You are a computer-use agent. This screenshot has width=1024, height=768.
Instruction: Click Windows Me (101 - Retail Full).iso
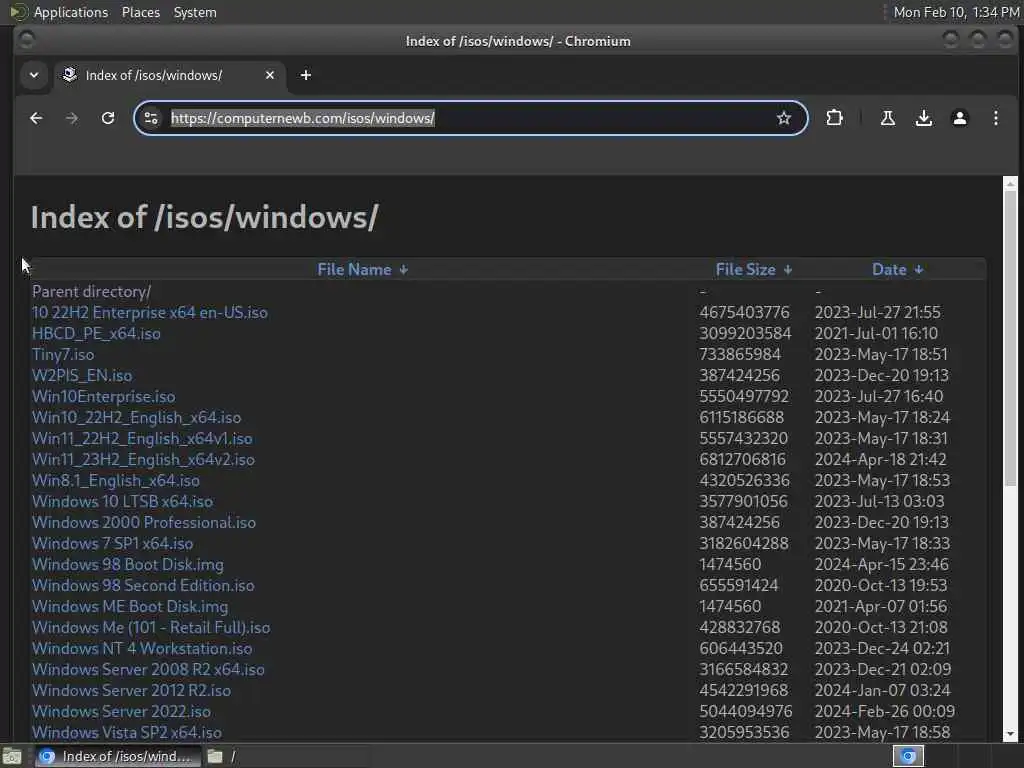151,627
